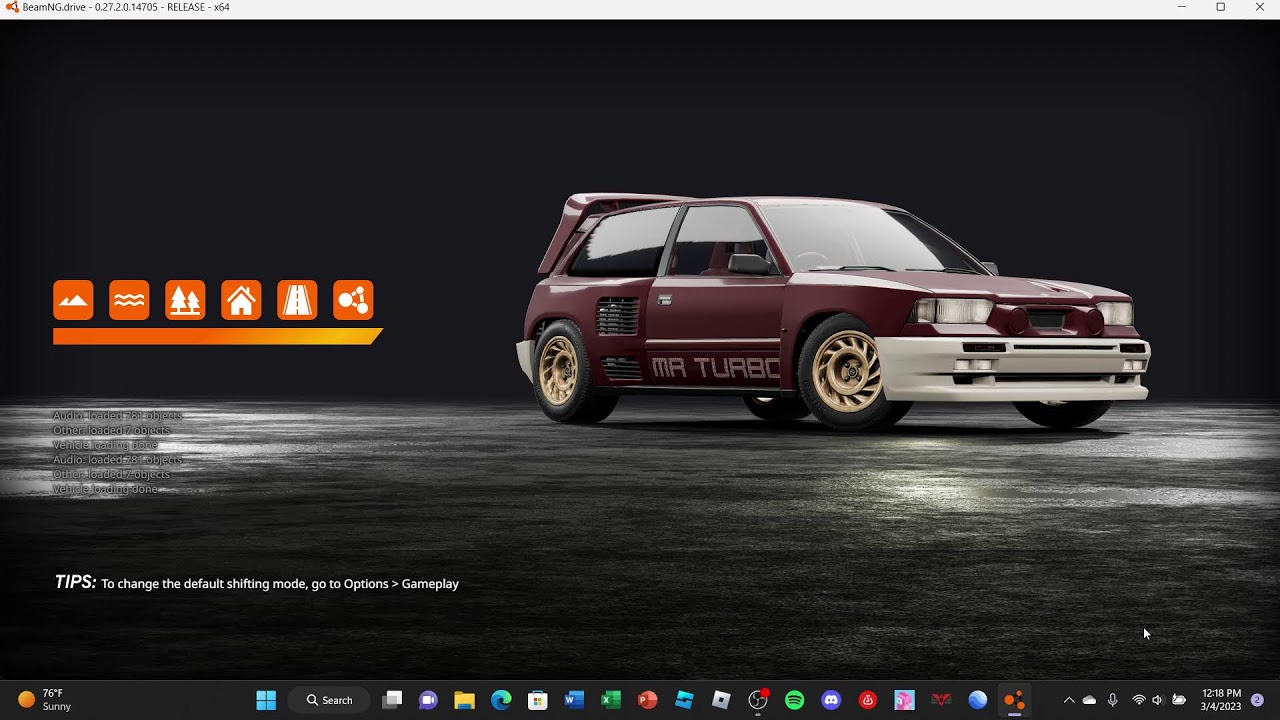
Task: Click the house objects loading icon
Action: [241, 300]
